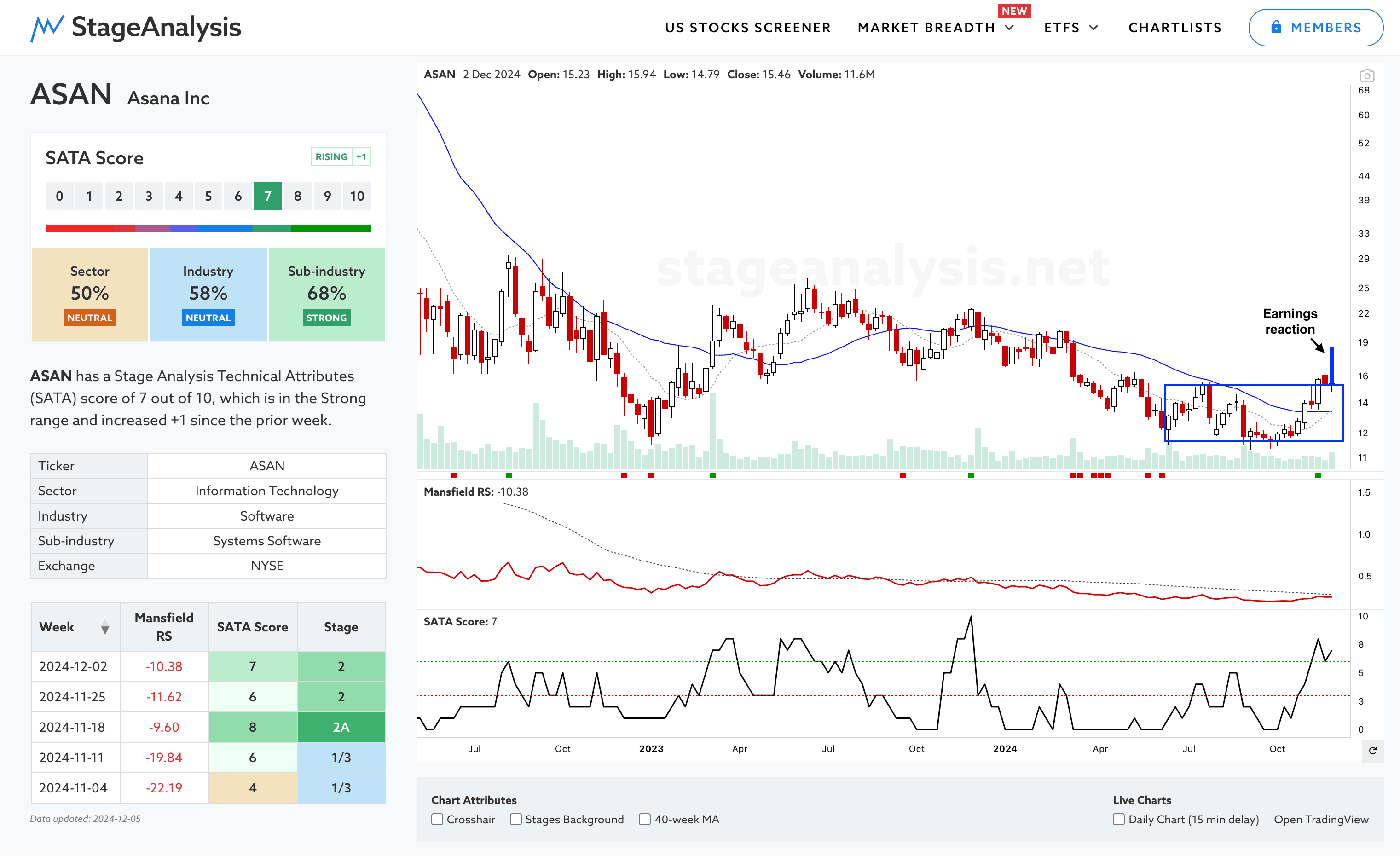Click the Live Charts heading

1142,800
